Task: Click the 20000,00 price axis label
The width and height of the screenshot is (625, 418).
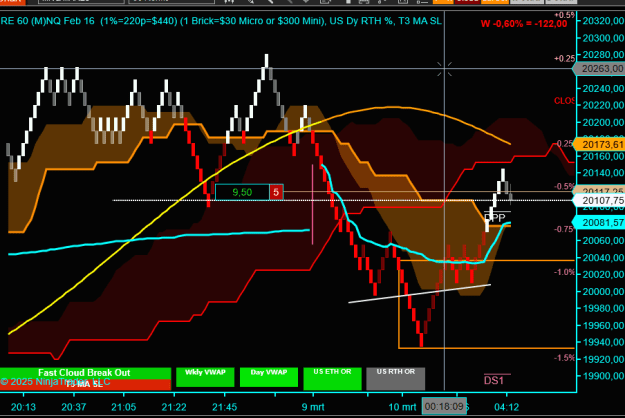Action: coord(603,292)
